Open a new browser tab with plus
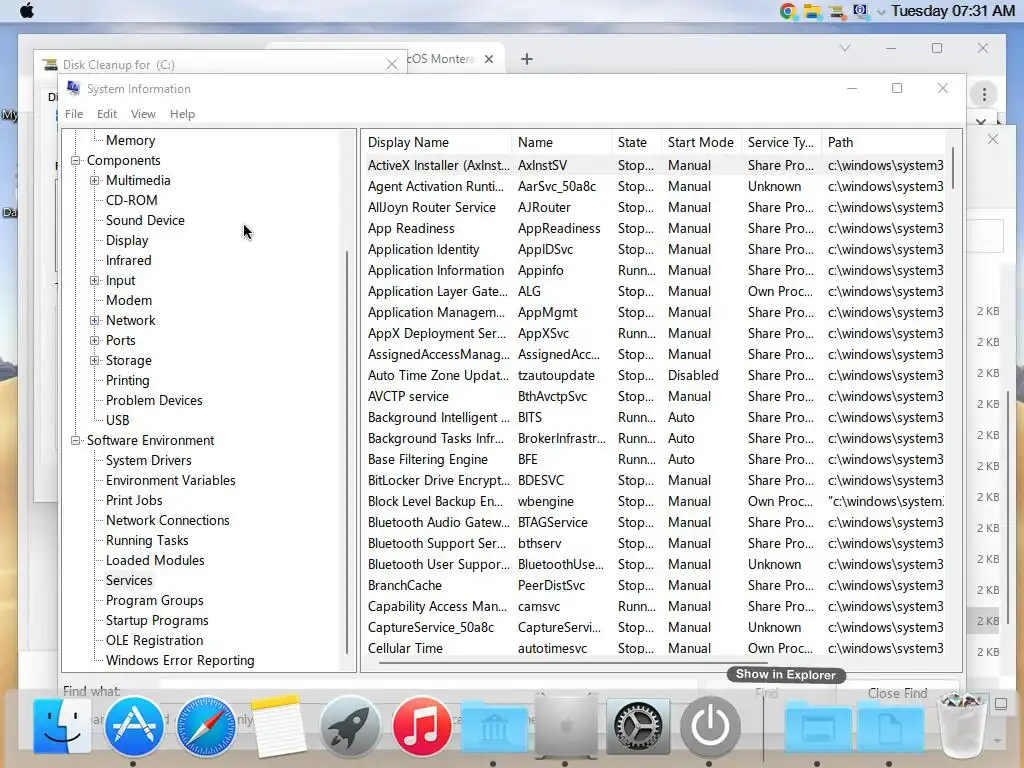Viewport: 1024px width, 768px height. pyautogui.click(x=526, y=59)
